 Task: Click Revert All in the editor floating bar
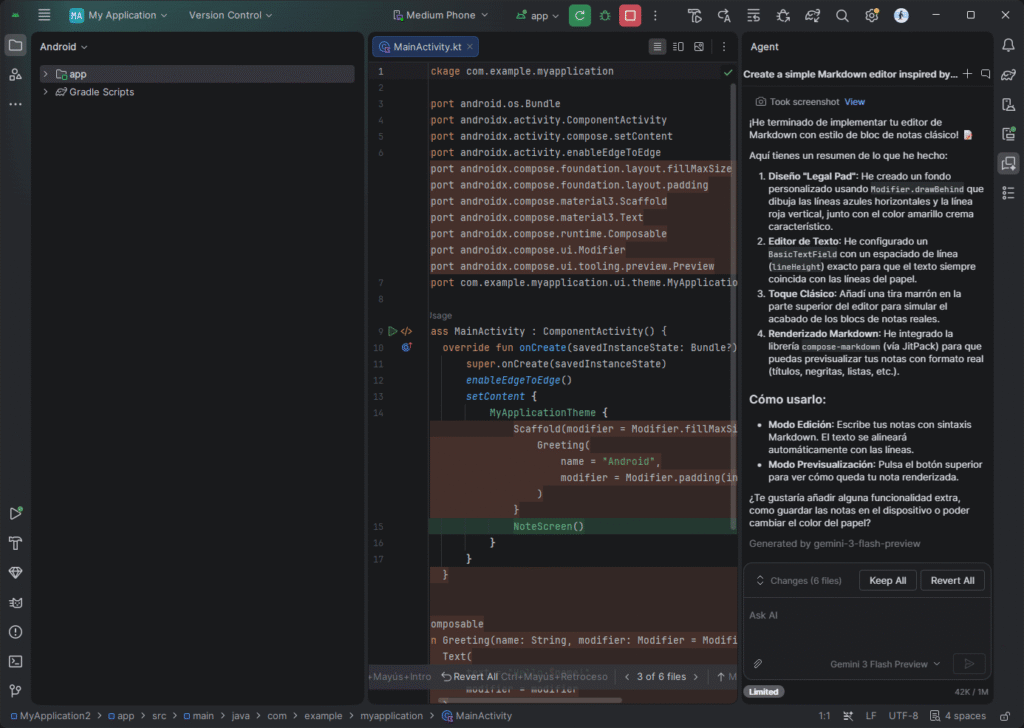(470, 676)
